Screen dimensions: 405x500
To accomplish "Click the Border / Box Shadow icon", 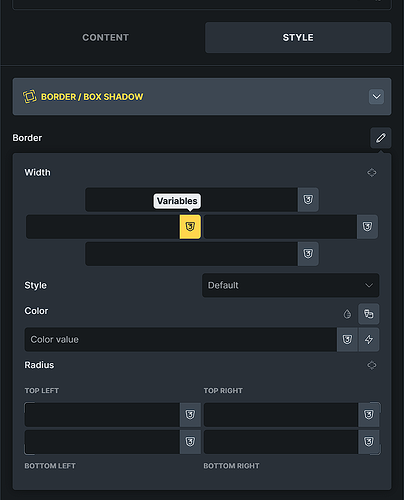I will point(29,97).
